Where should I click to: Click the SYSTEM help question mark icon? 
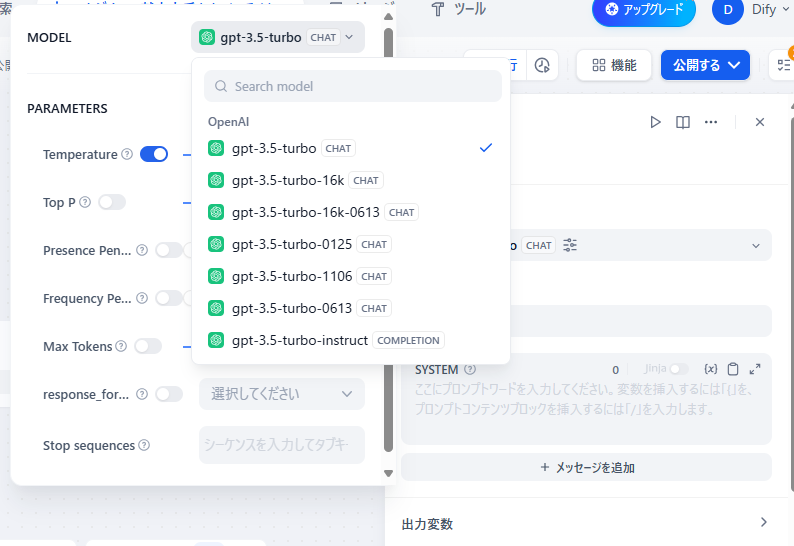[x=470, y=369]
